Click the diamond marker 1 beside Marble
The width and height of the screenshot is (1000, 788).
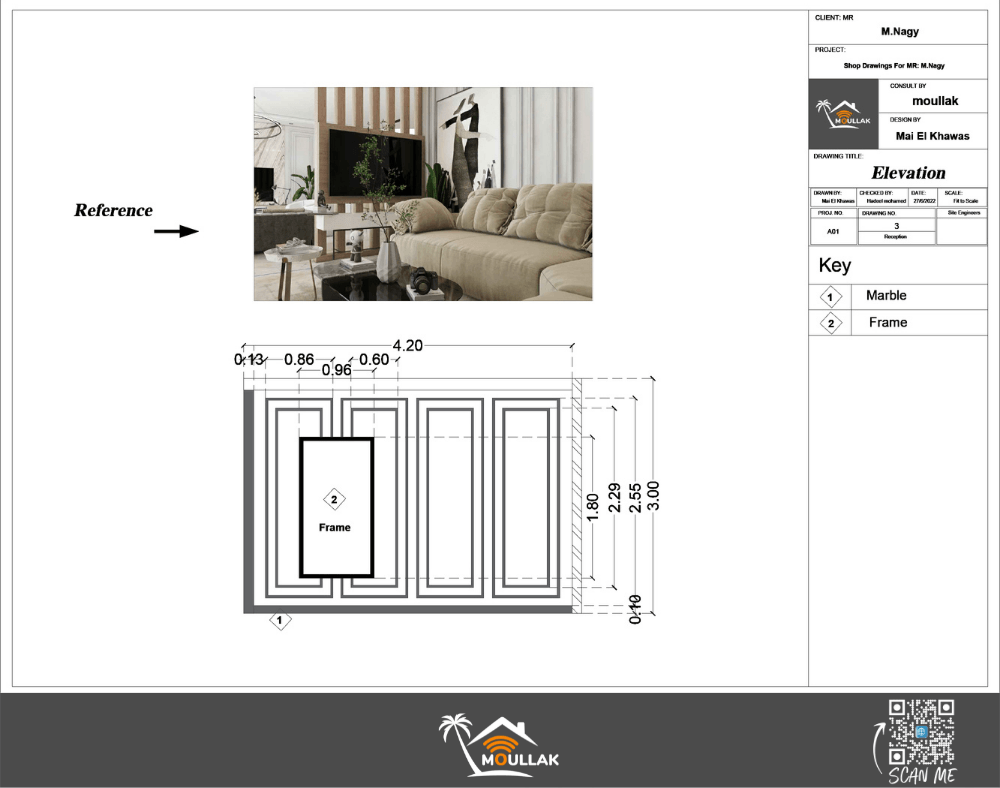coord(830,297)
